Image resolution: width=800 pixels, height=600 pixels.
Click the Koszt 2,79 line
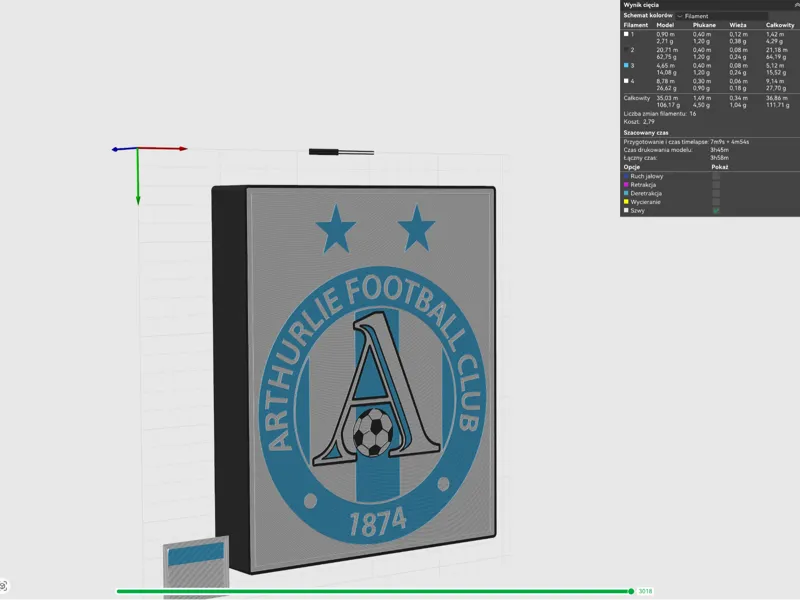coord(639,122)
